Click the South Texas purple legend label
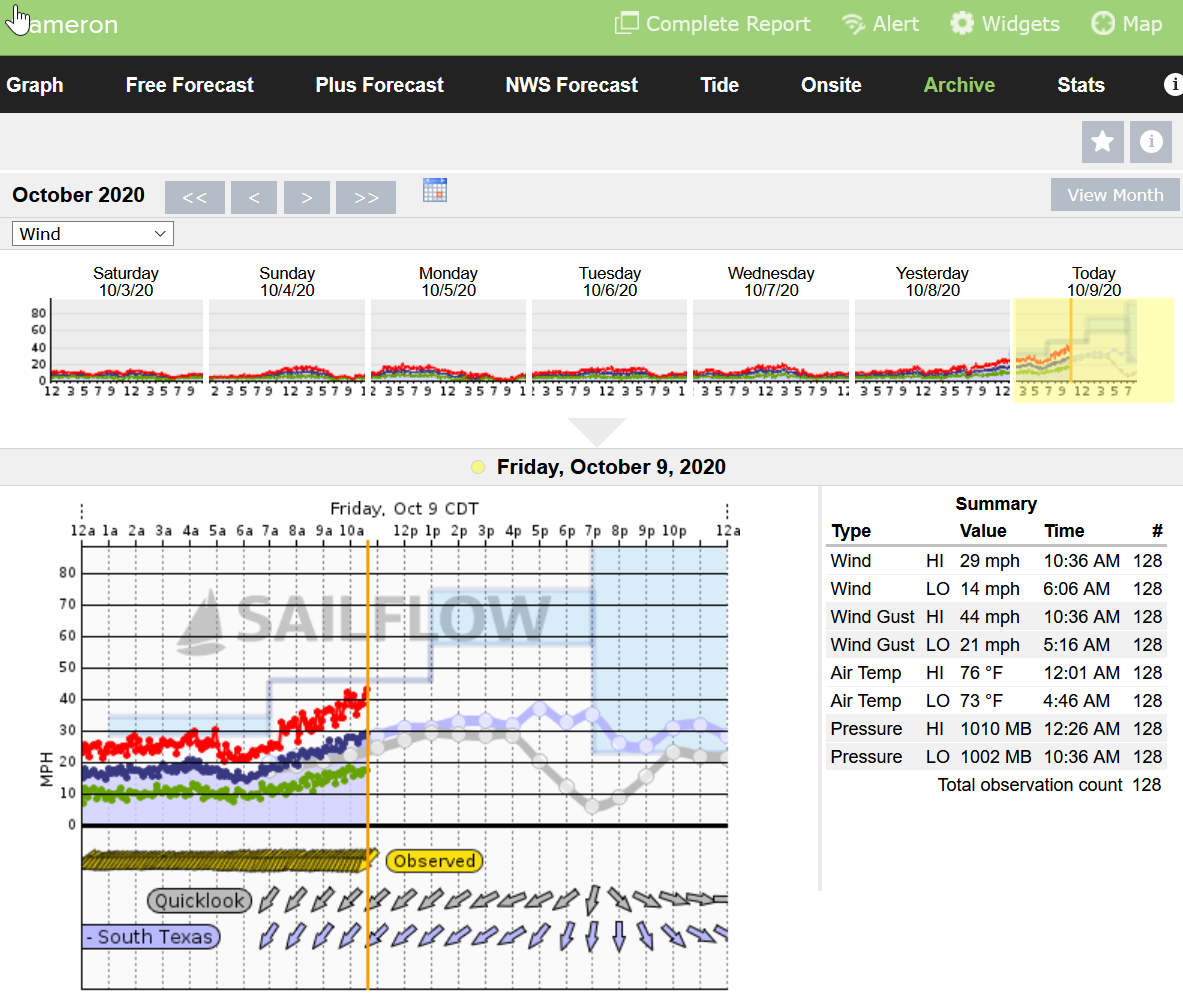 (x=151, y=937)
